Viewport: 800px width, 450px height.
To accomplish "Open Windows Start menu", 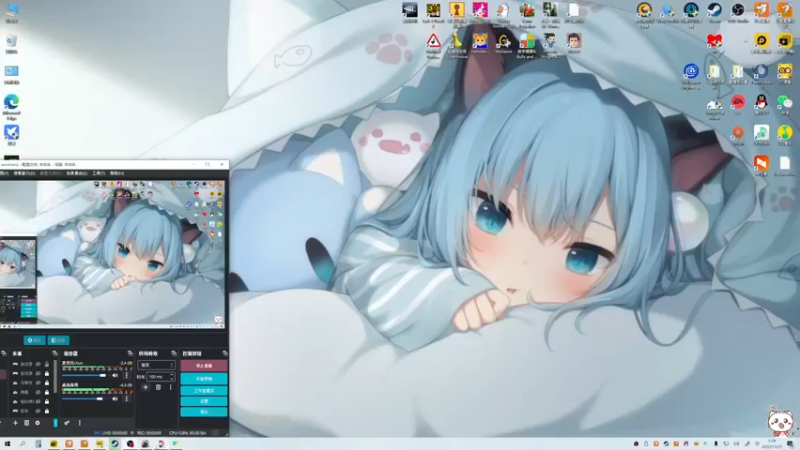I will tap(7, 444).
